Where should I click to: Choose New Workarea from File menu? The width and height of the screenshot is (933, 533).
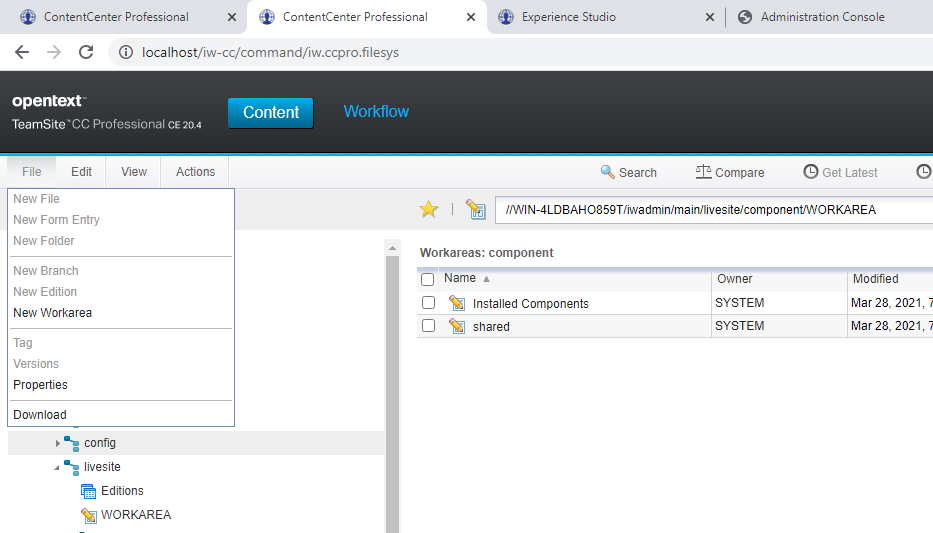[x=52, y=313]
